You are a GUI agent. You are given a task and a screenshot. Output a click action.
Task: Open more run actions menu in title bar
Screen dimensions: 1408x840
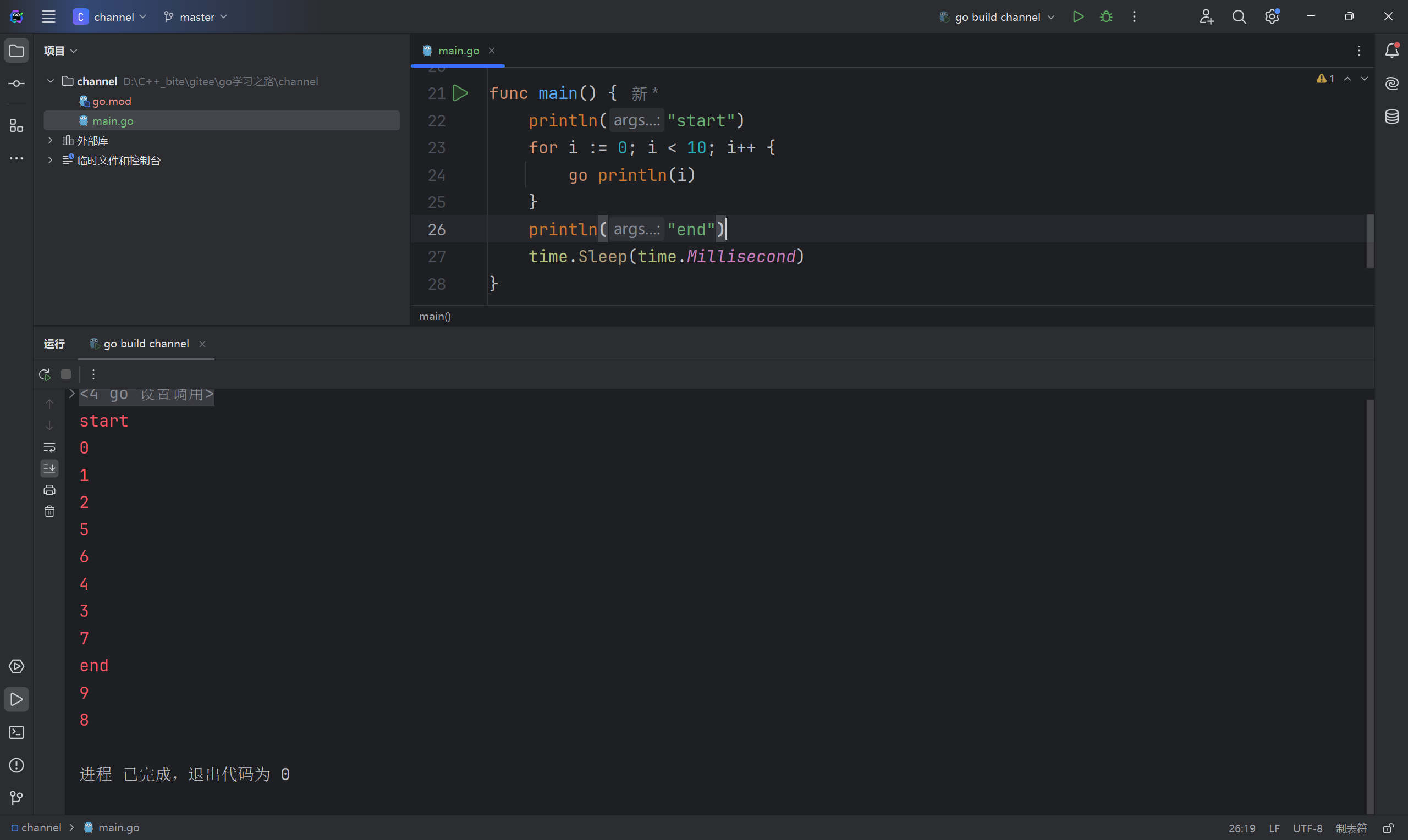pos(1134,16)
